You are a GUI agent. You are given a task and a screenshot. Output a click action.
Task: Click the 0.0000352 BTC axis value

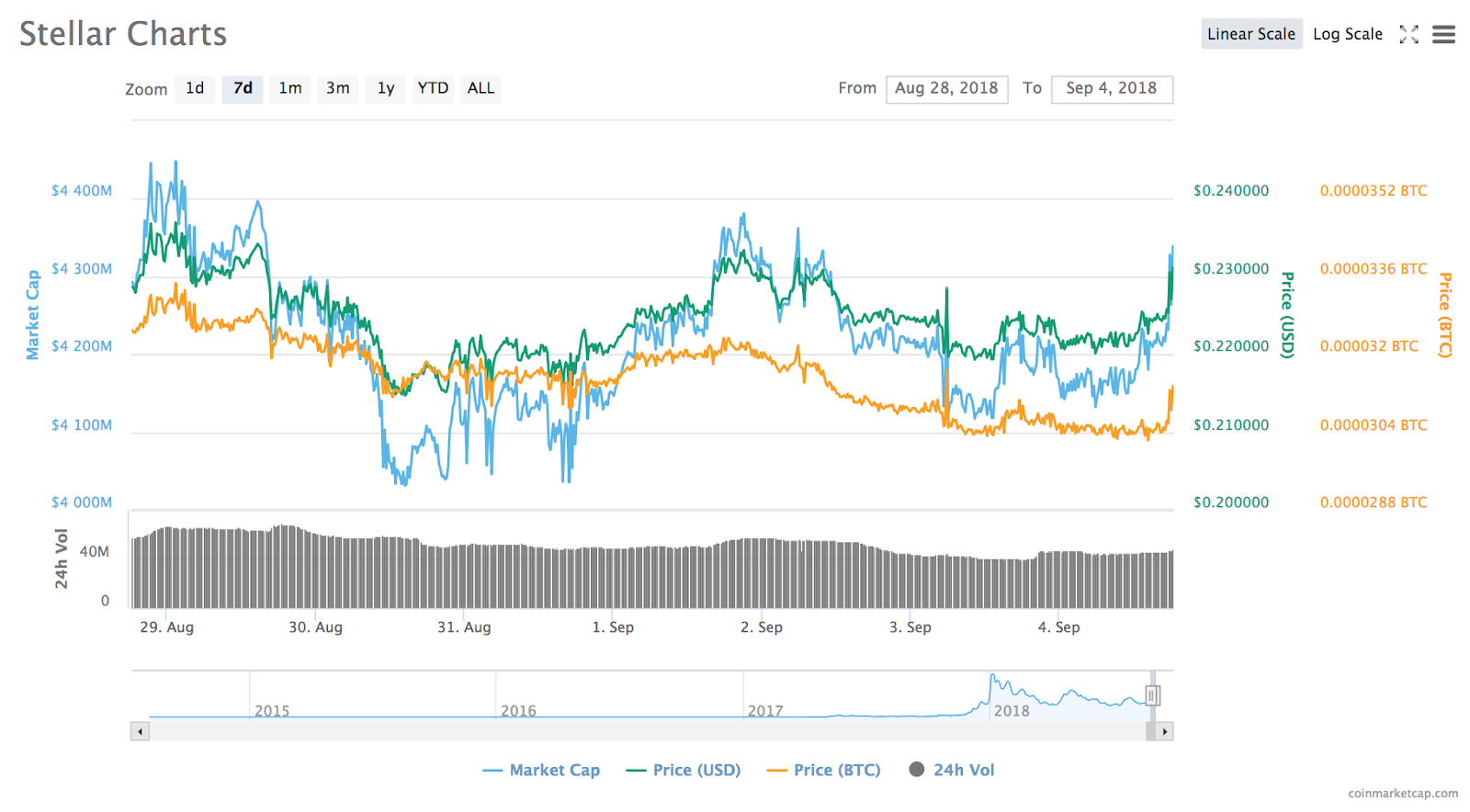pos(1374,191)
